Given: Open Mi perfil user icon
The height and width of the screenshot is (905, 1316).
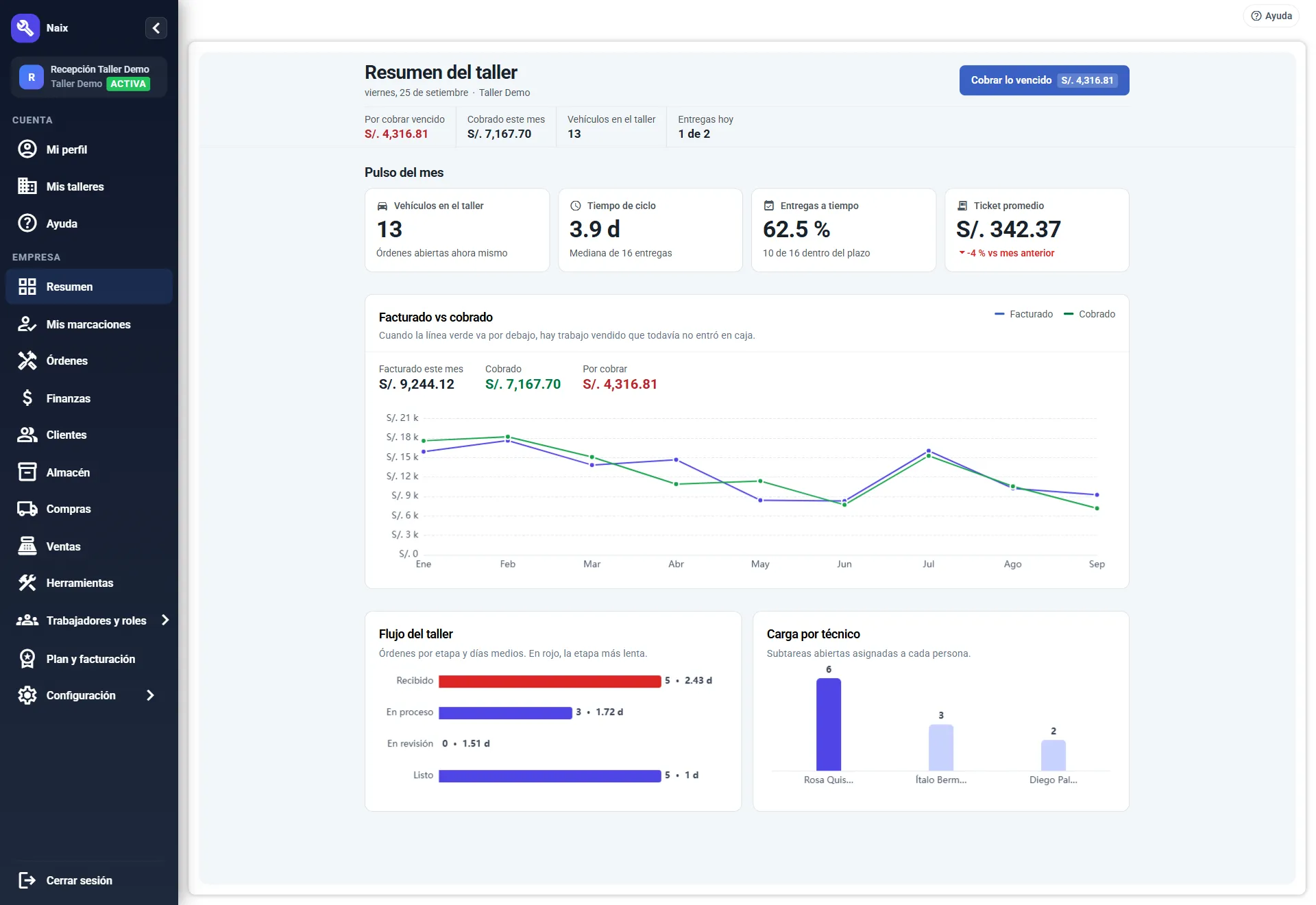Looking at the screenshot, I should click(x=27, y=149).
